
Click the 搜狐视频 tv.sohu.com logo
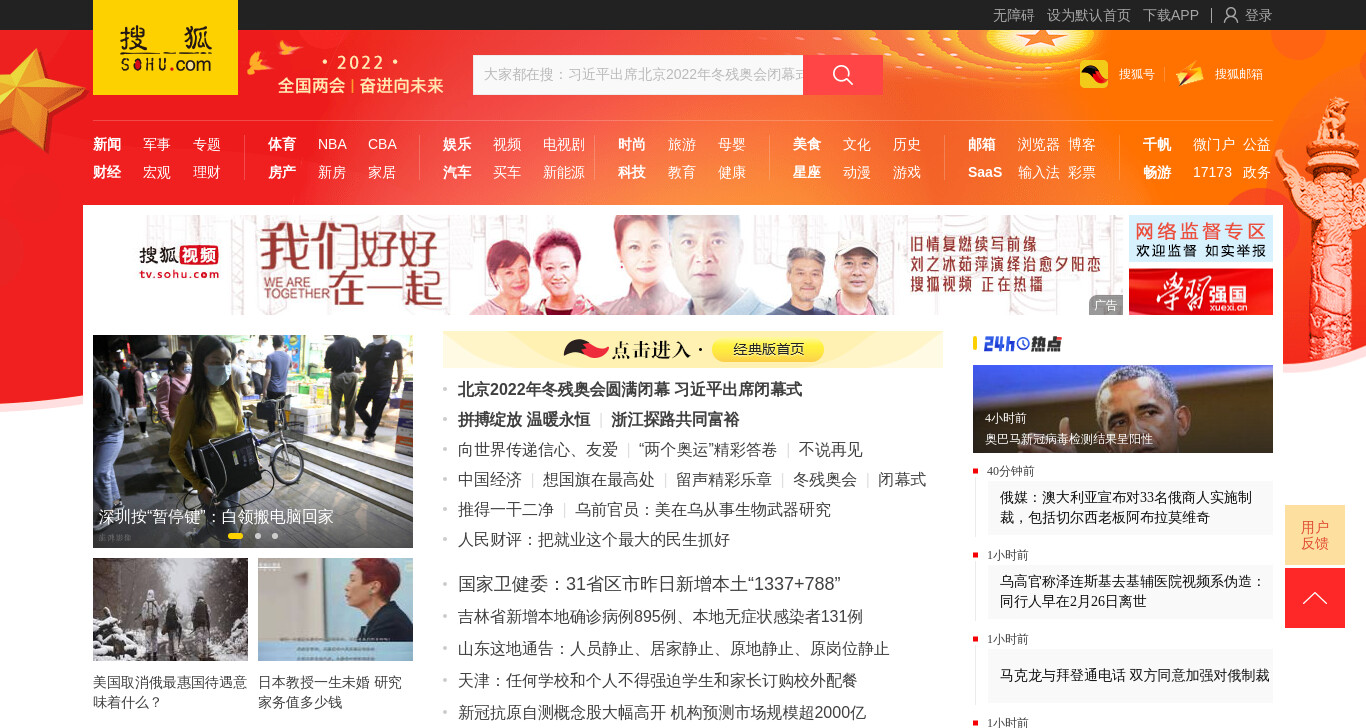click(178, 263)
